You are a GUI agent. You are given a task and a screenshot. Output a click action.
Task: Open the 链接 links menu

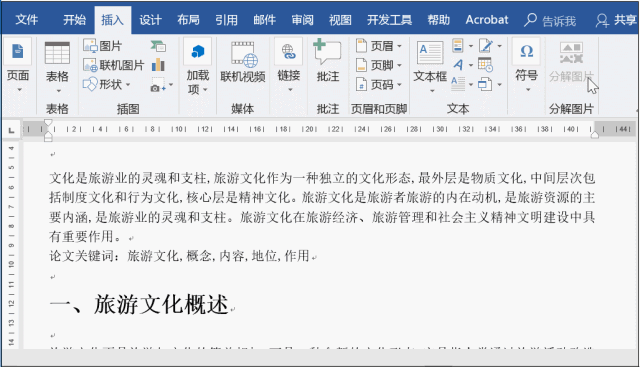[289, 66]
